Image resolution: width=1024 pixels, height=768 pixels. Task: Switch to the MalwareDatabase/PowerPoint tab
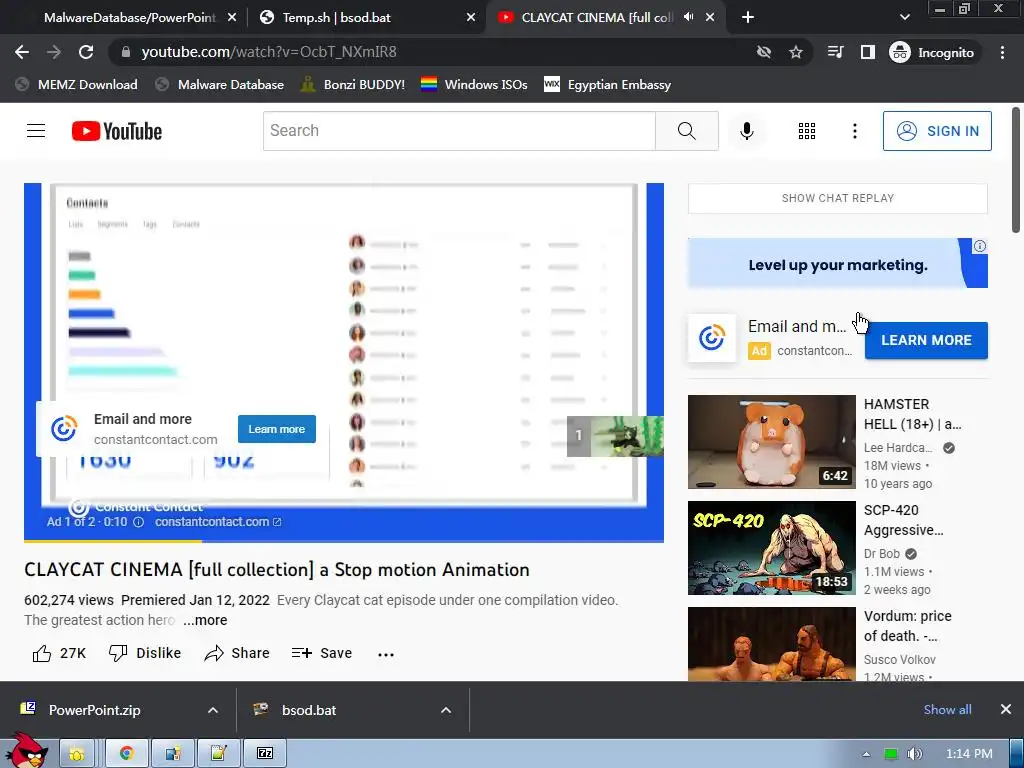[129, 18]
